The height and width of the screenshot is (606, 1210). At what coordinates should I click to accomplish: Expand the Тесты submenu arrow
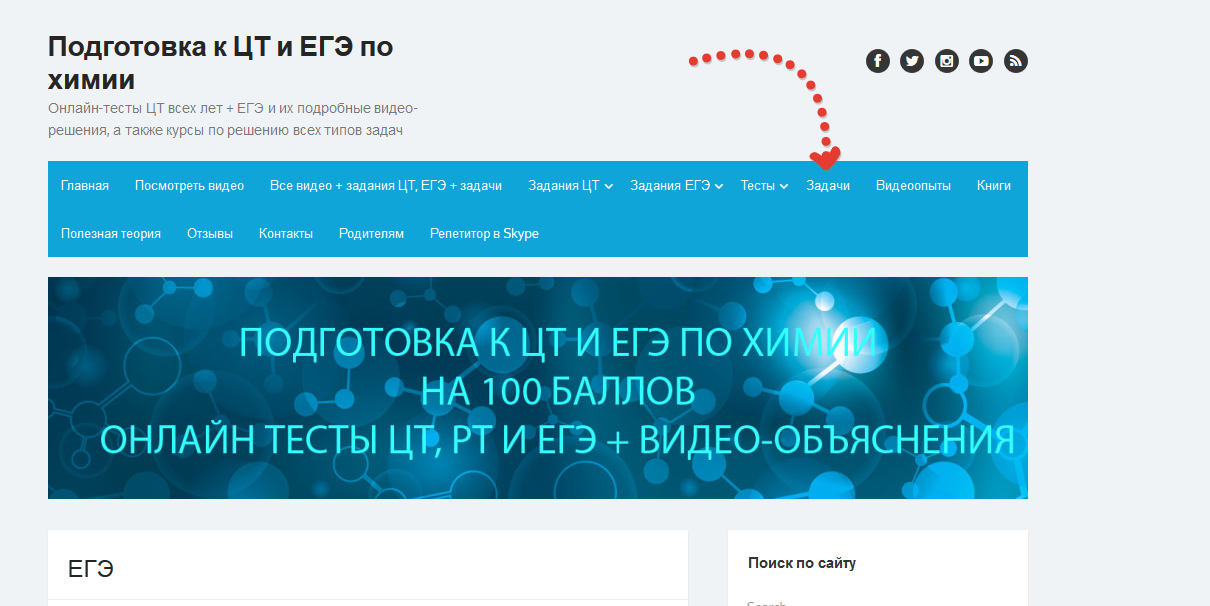point(784,186)
